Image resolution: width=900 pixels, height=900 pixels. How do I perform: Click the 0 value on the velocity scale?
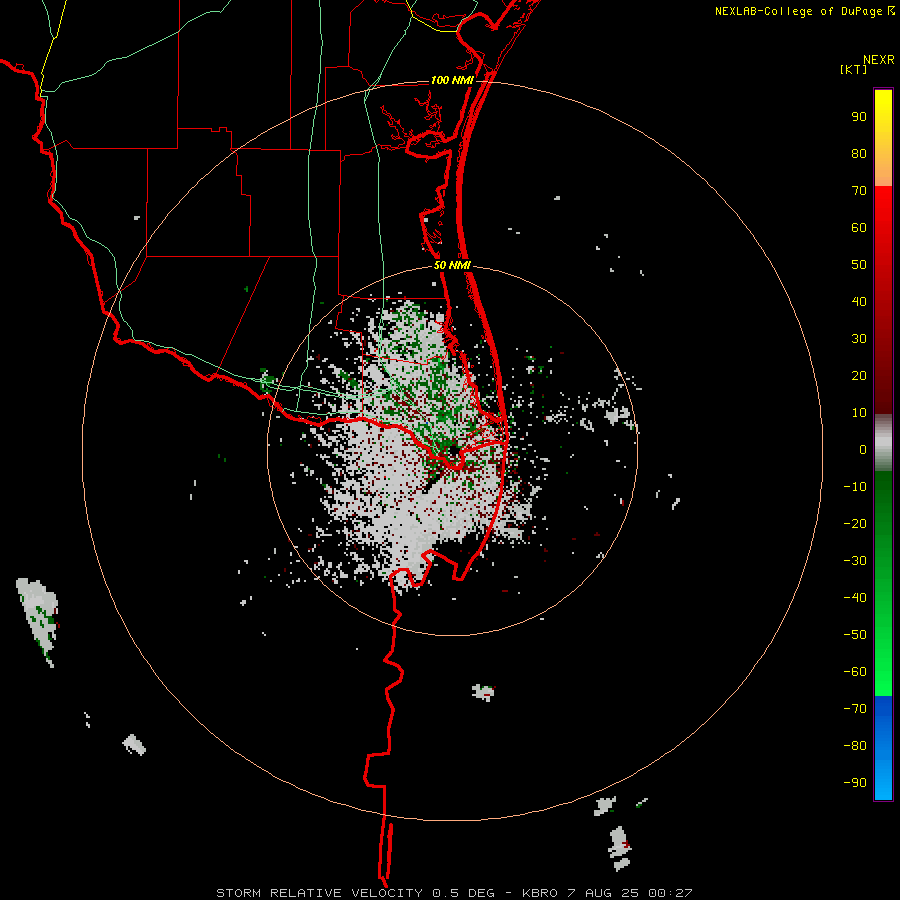[863, 449]
